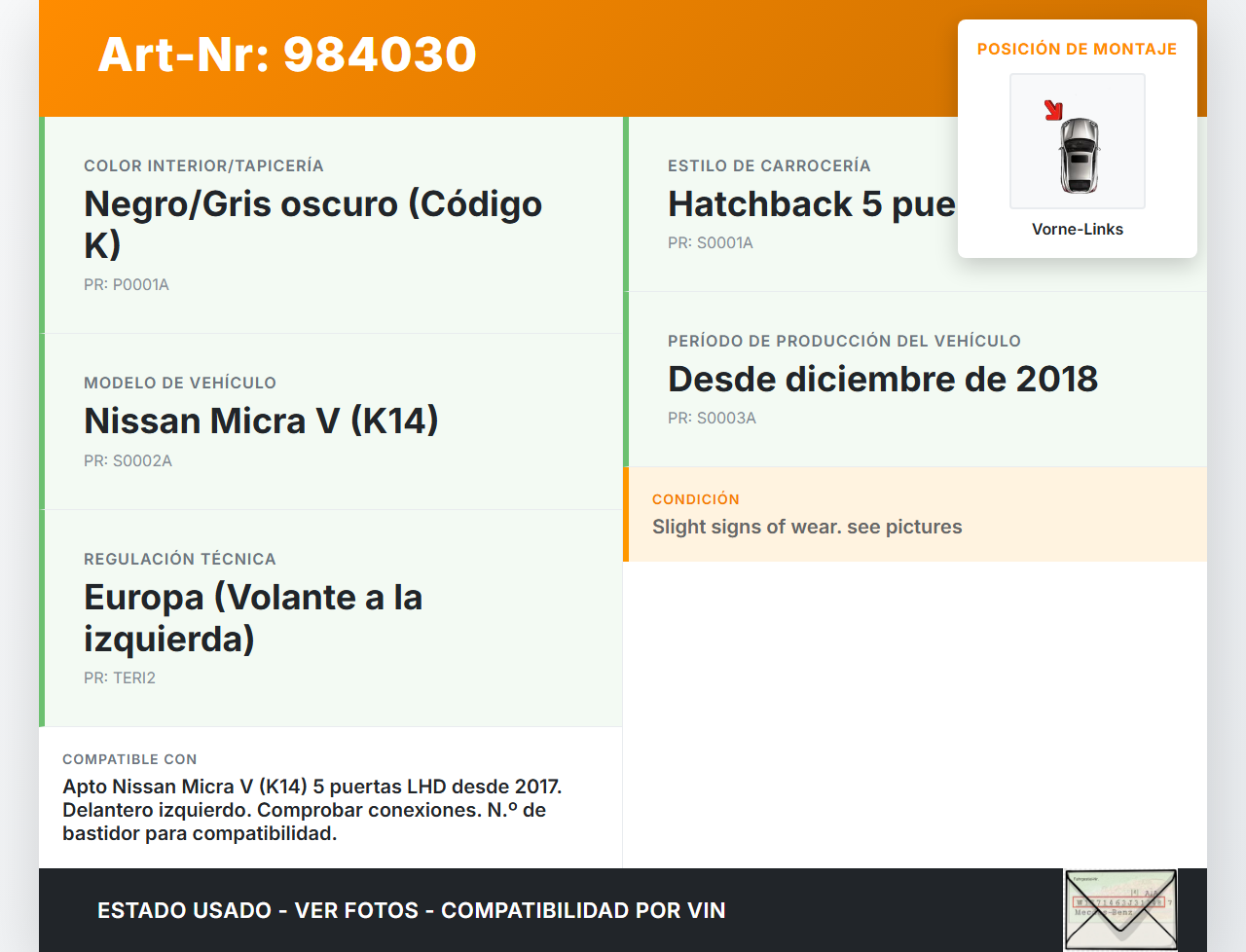
Task: Enable the Europa LHD regulation option
Action: 253,618
